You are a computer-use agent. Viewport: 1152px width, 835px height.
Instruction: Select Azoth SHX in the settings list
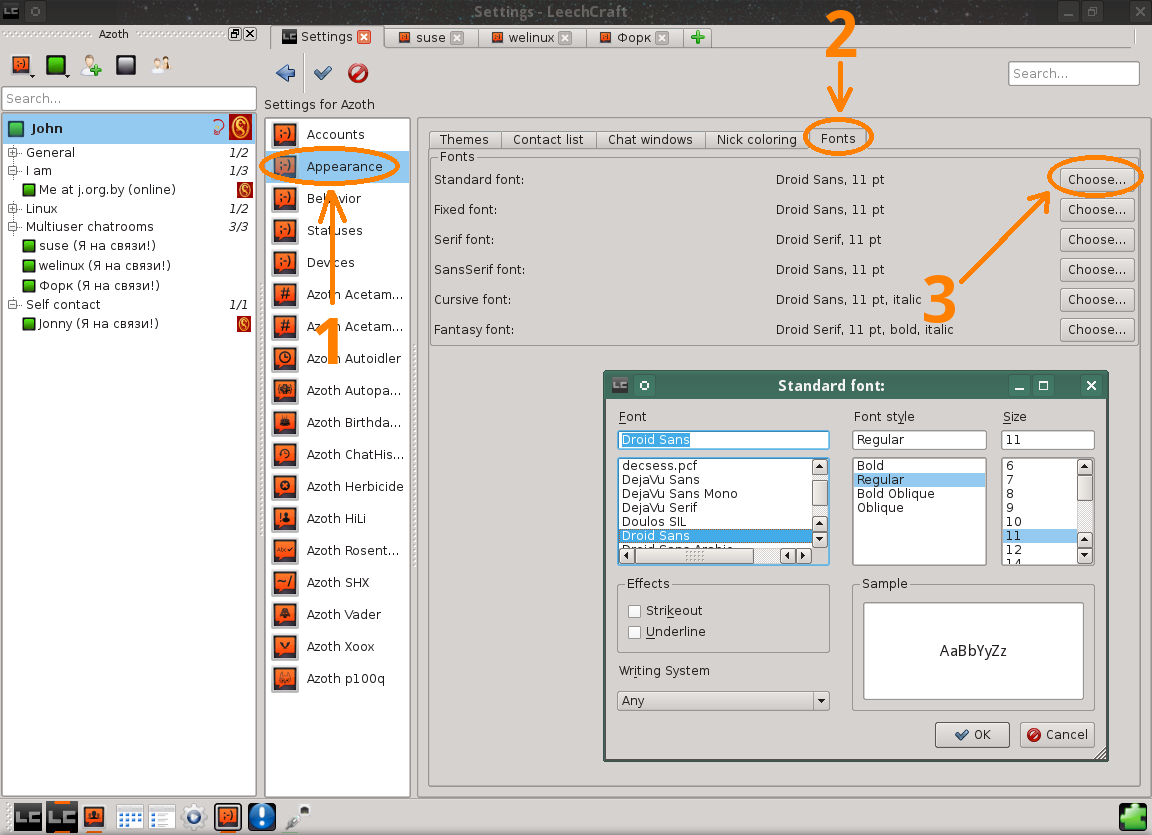click(x=337, y=582)
